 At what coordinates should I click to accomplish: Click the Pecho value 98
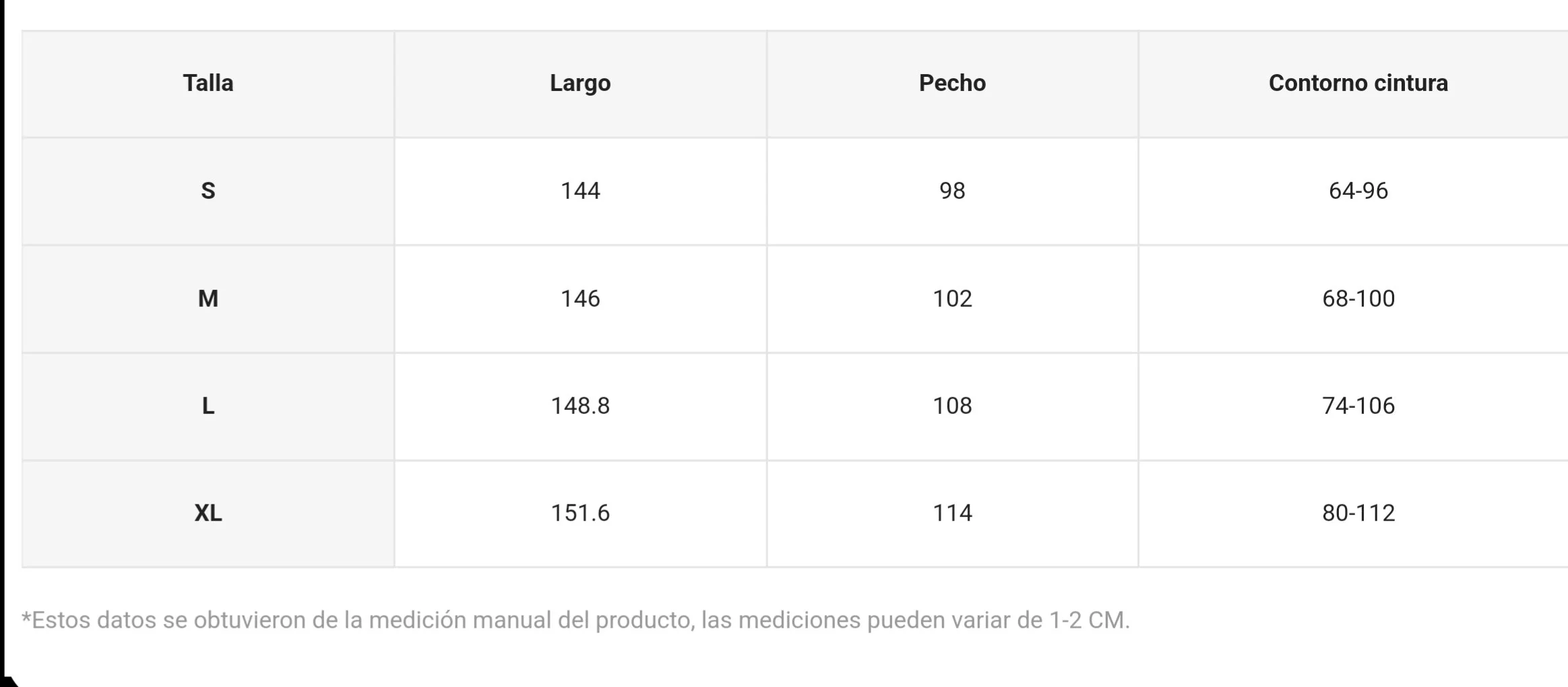952,191
